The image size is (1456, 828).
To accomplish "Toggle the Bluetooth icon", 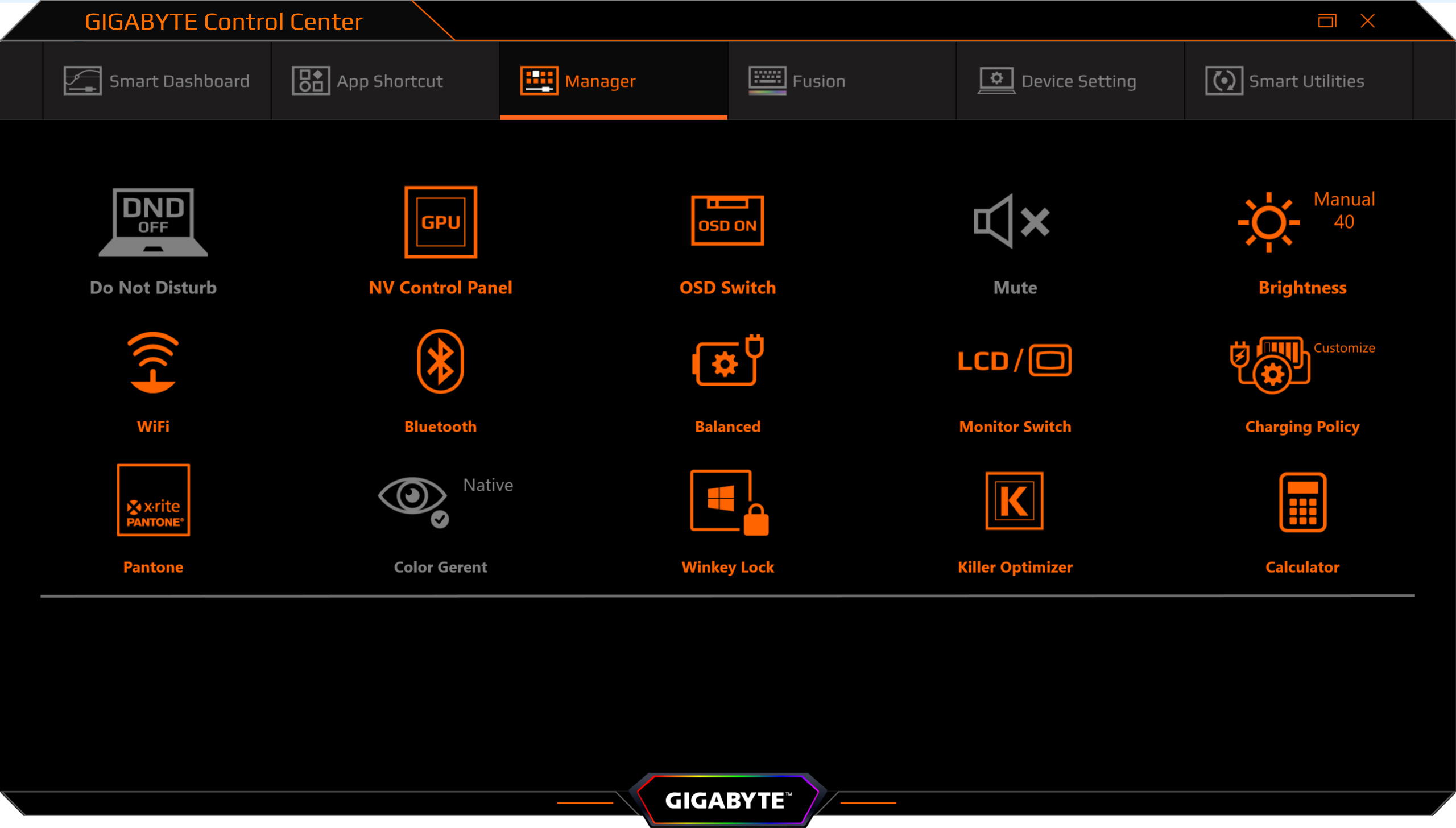I will tap(441, 362).
